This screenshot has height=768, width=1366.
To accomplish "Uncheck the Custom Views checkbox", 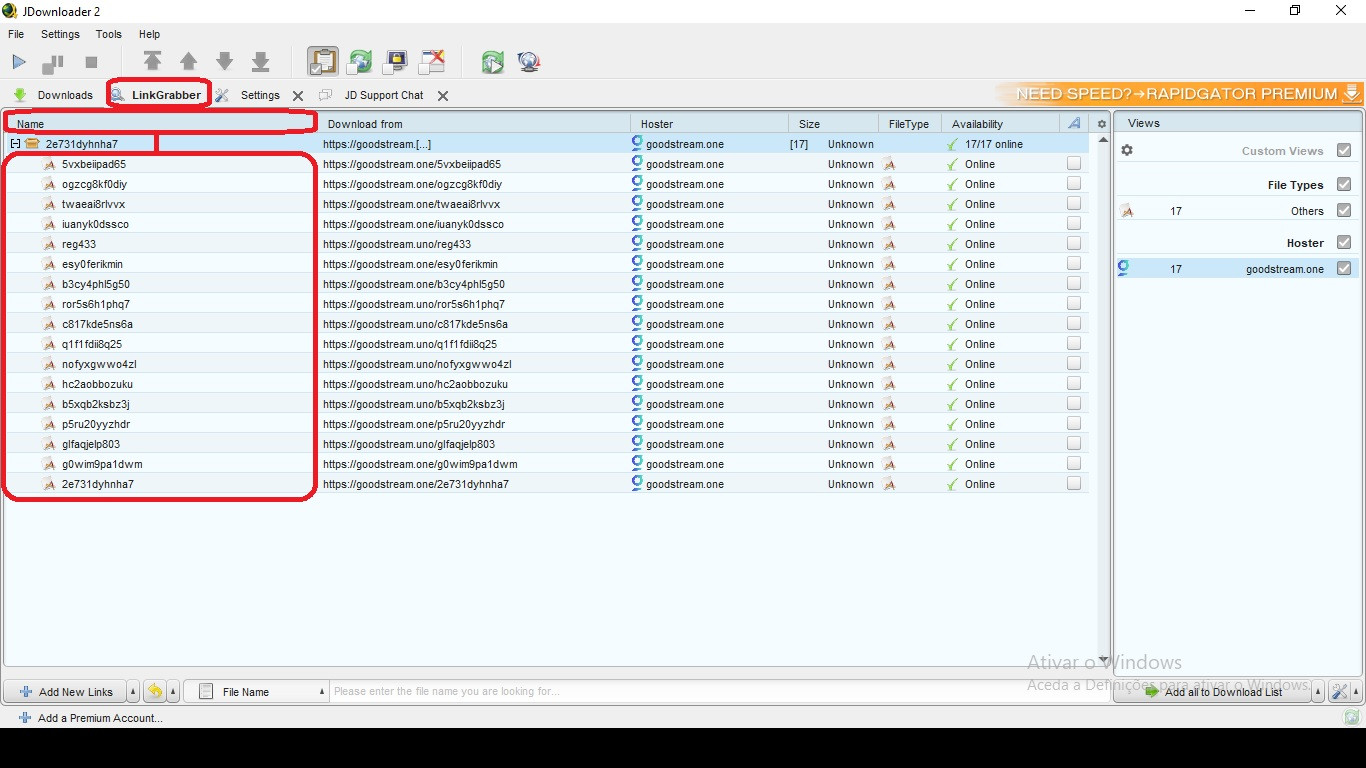I will tap(1344, 151).
